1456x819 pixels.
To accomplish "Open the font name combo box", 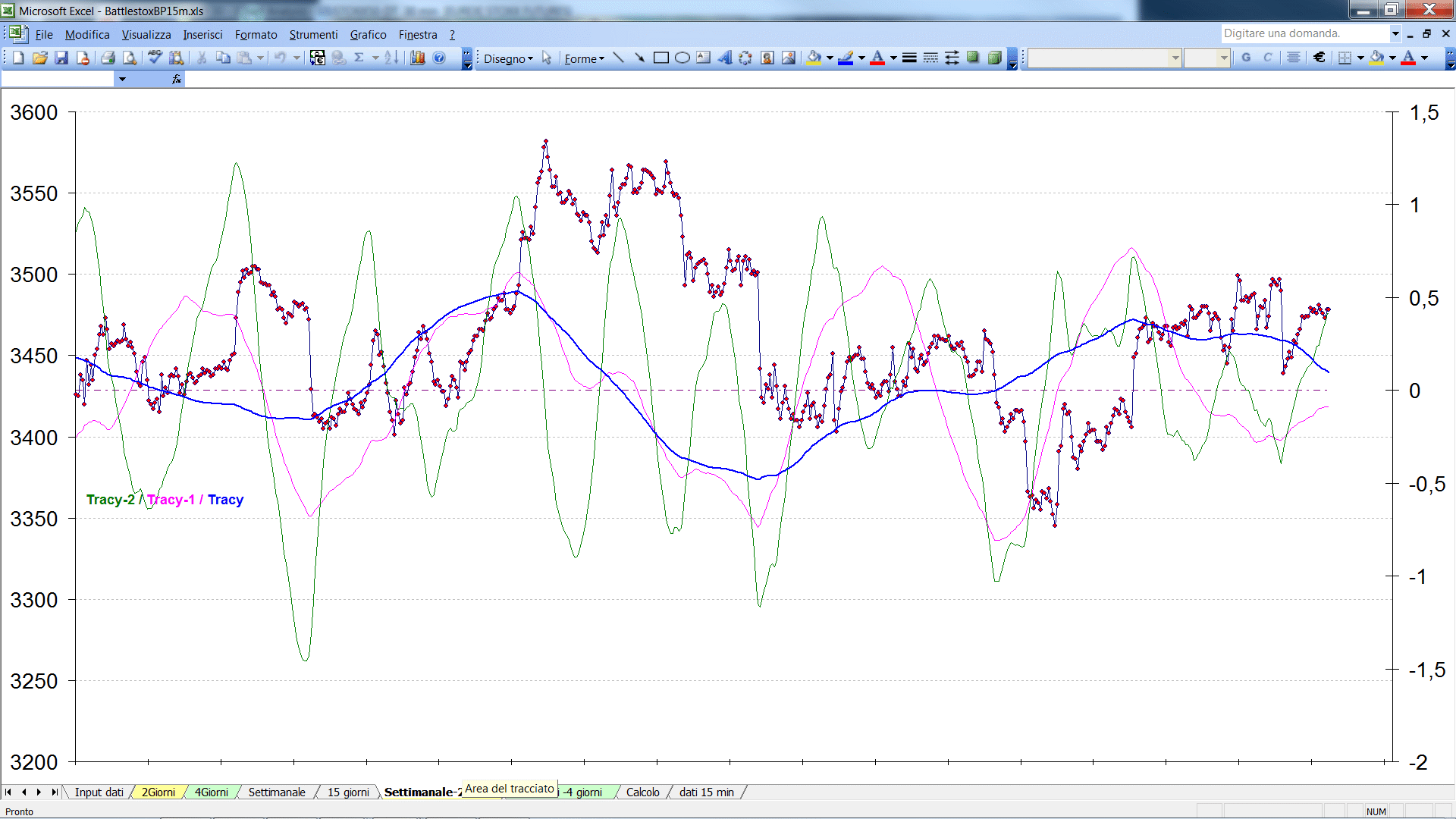I will pos(1104,58).
